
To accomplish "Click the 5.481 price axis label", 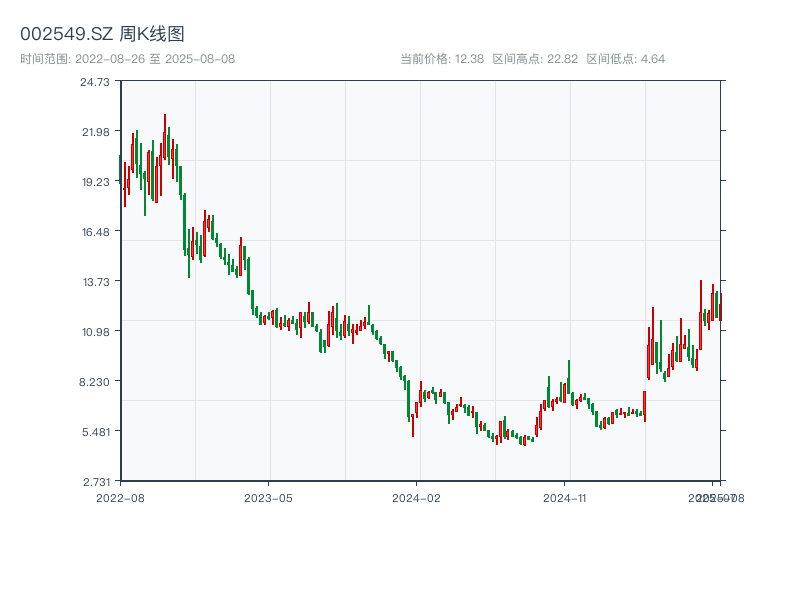I will point(95,432).
